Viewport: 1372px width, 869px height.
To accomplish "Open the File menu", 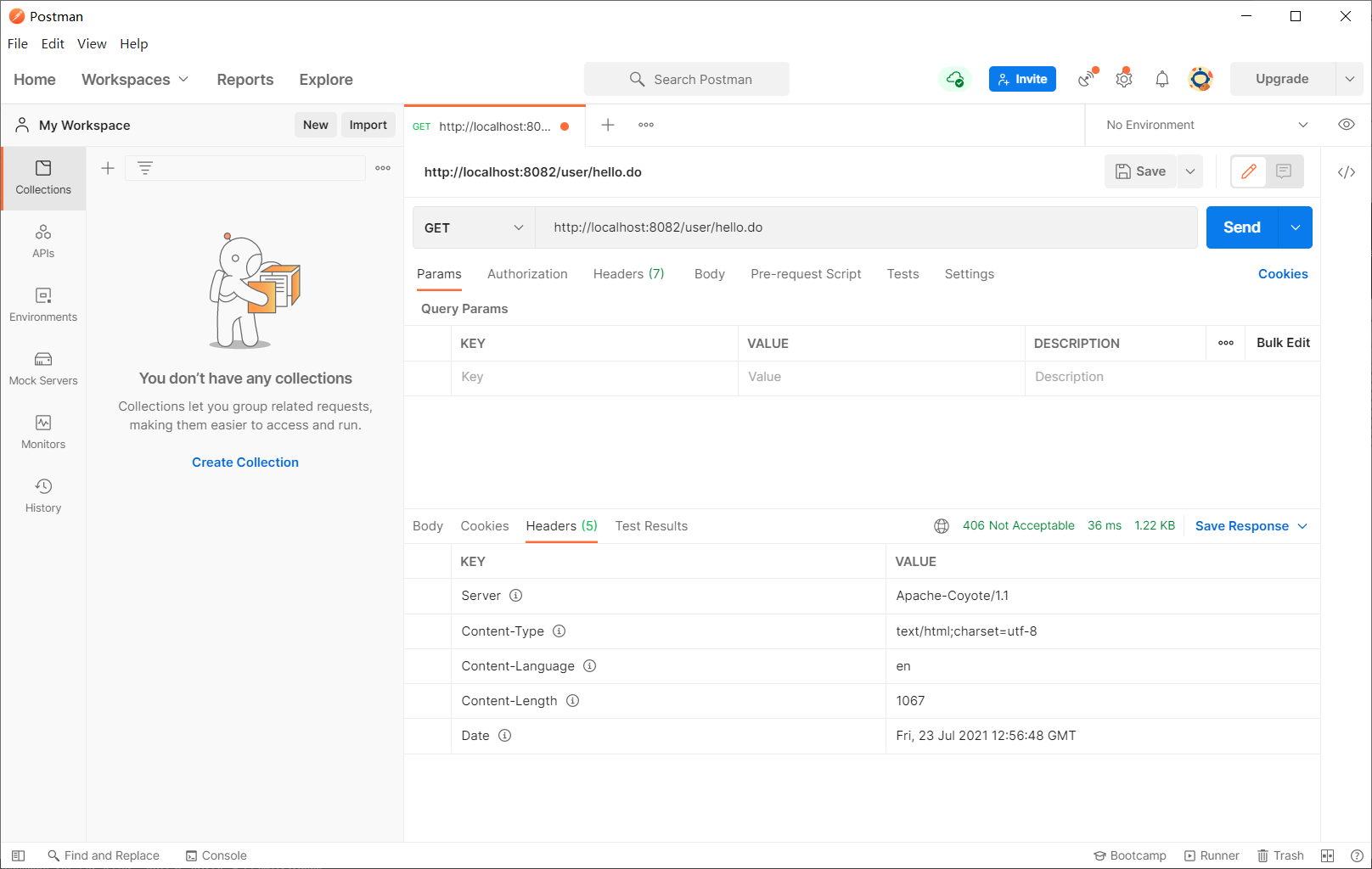I will (x=18, y=44).
